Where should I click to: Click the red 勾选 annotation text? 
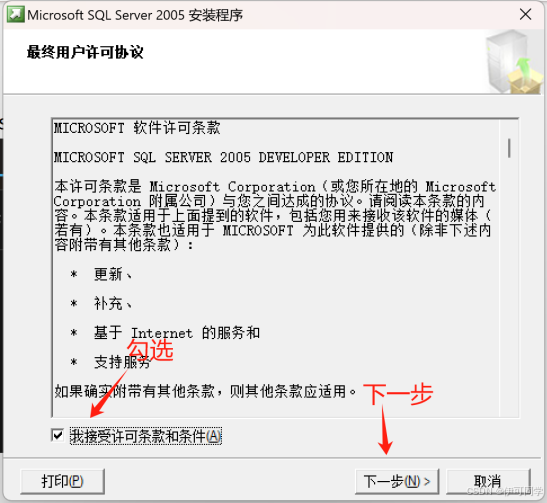(150, 350)
